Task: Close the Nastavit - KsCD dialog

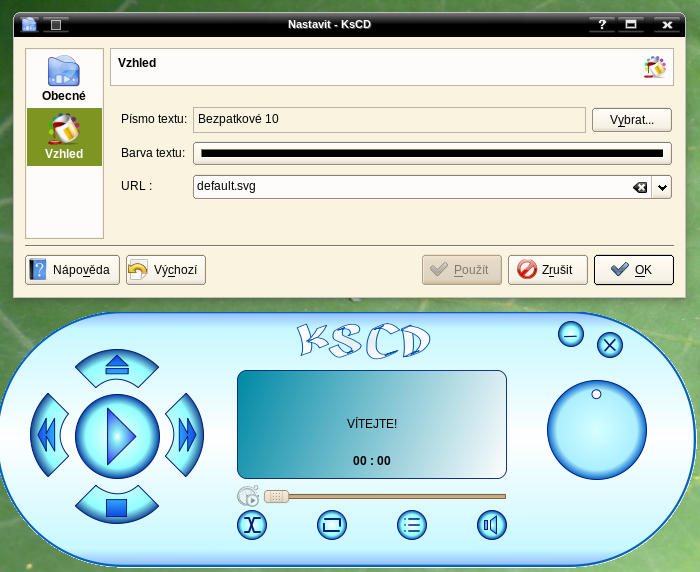Action: coord(667,24)
